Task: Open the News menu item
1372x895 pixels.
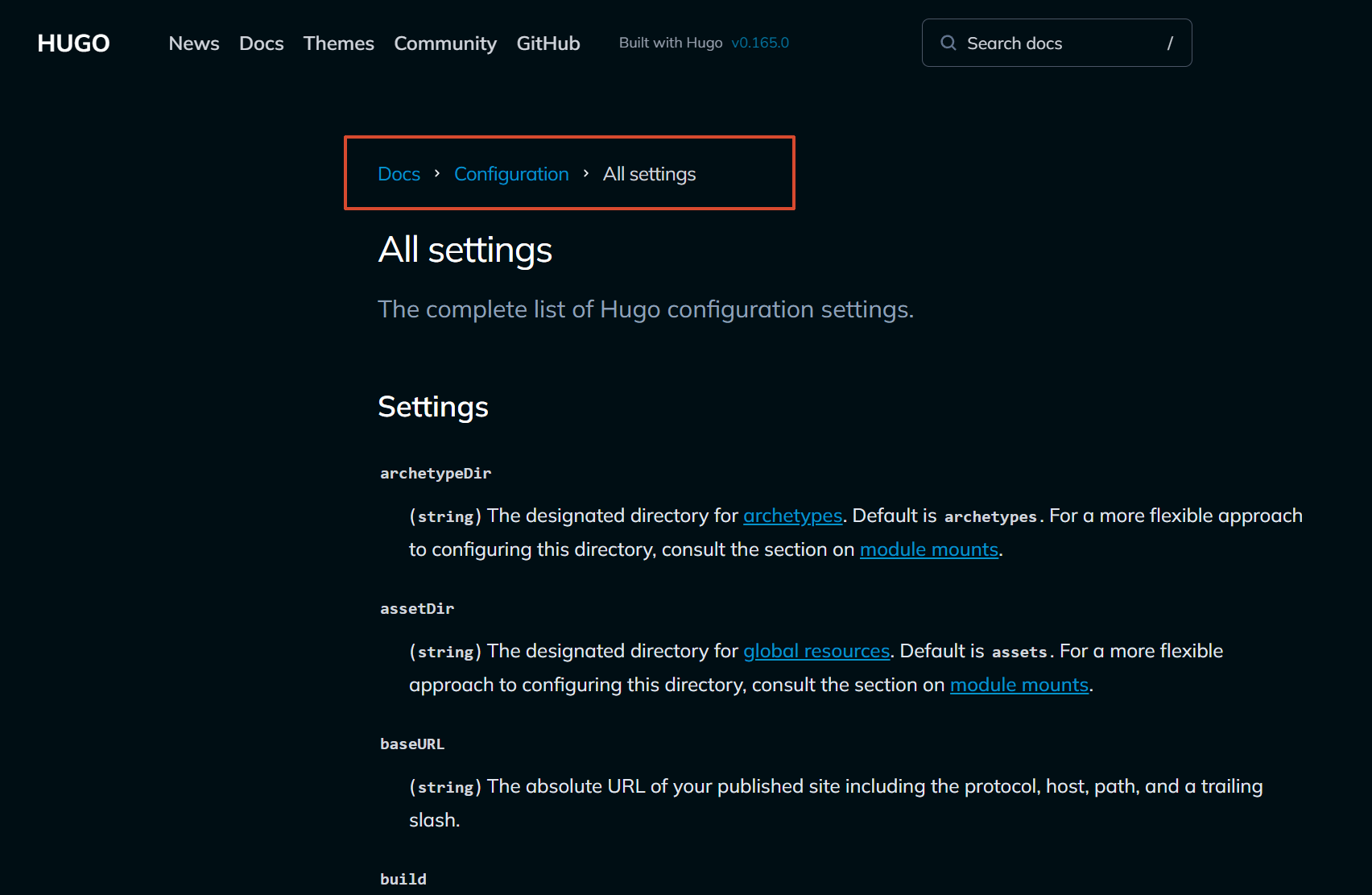Action: click(x=194, y=44)
